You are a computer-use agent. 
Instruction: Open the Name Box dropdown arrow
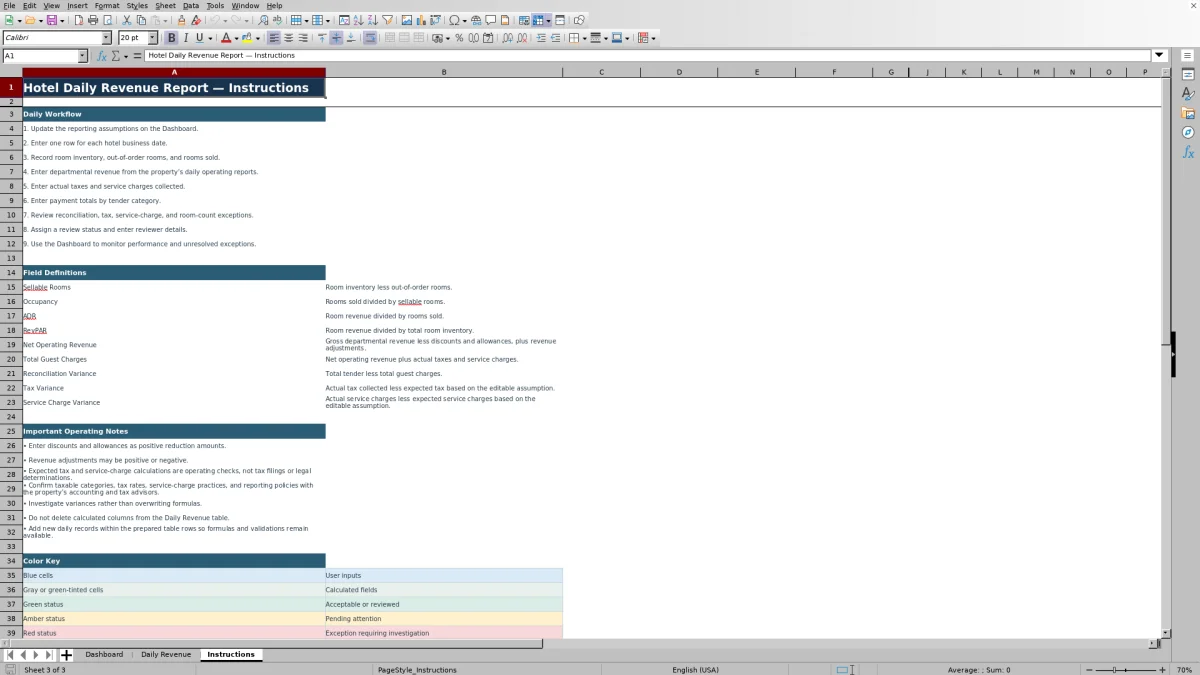pyautogui.click(x=82, y=56)
